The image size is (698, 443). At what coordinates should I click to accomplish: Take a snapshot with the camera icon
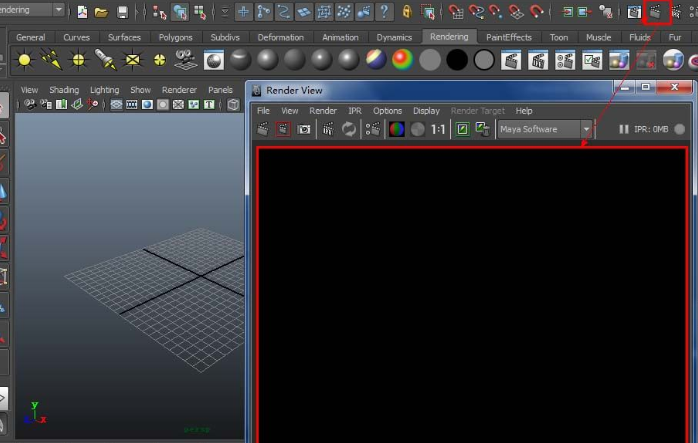[x=304, y=129]
